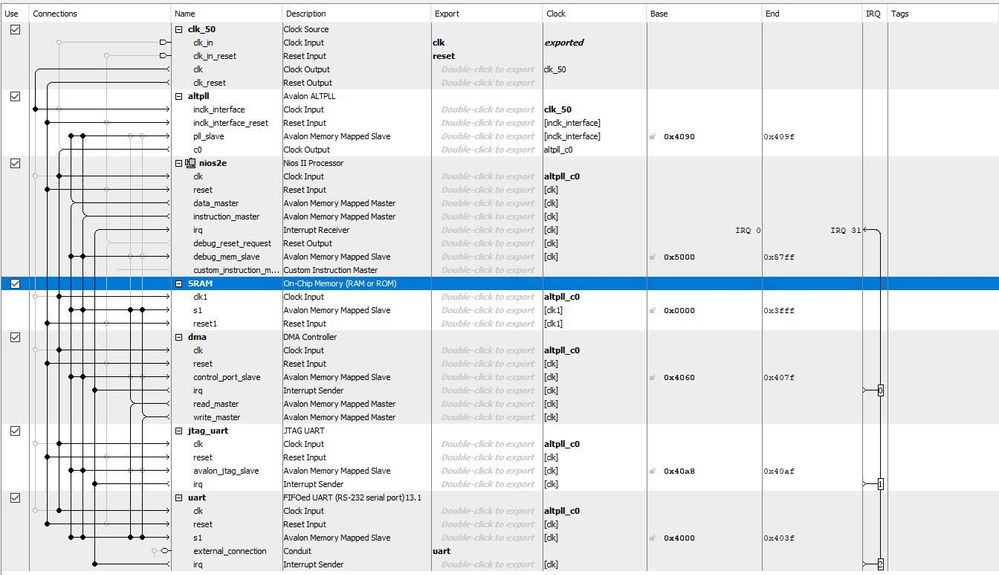This screenshot has width=999, height=575.
Task: Select the uart component name
Action: pos(197,497)
